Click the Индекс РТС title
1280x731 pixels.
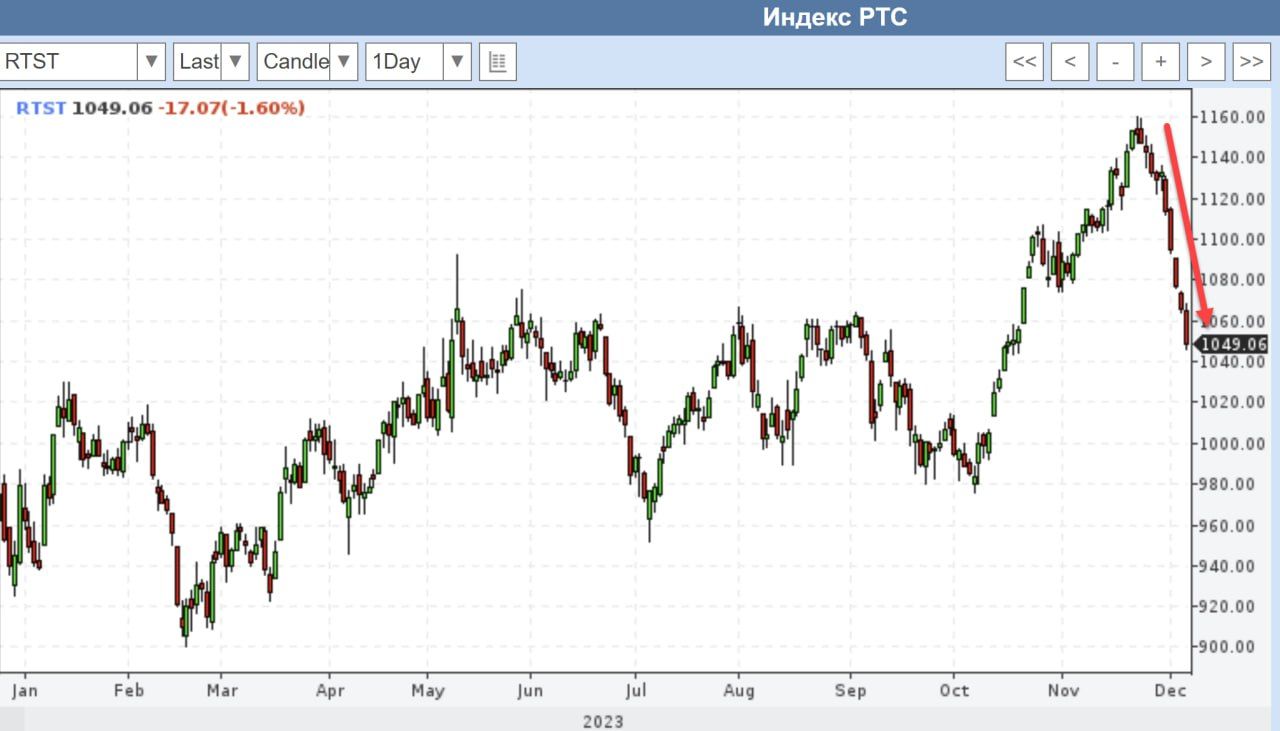pyautogui.click(x=835, y=17)
